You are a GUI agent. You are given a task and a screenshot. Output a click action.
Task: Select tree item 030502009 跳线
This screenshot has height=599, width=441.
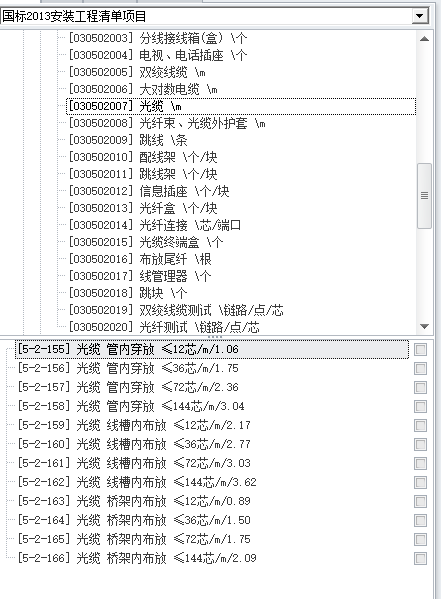tap(128, 140)
